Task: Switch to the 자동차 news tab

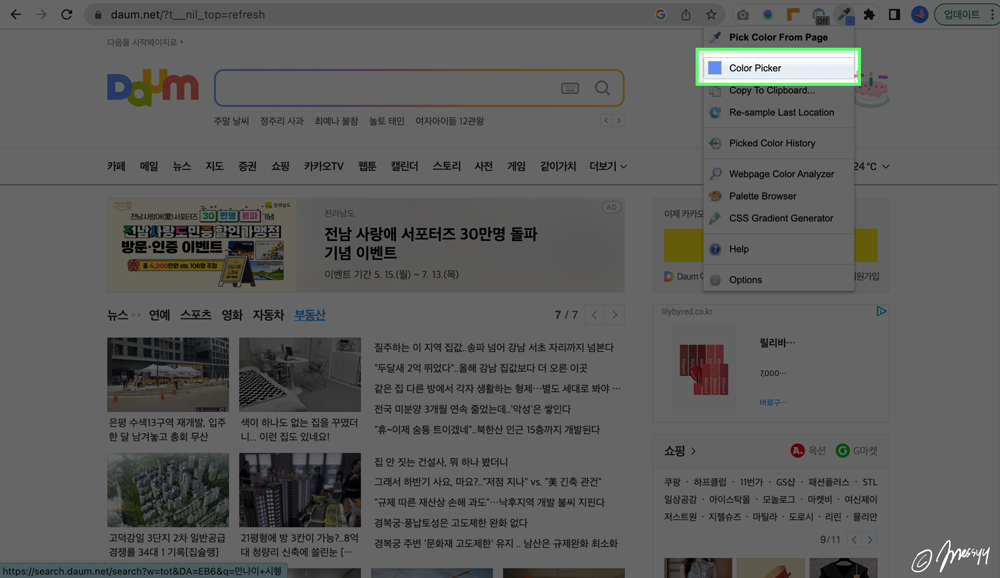Action: 268,315
